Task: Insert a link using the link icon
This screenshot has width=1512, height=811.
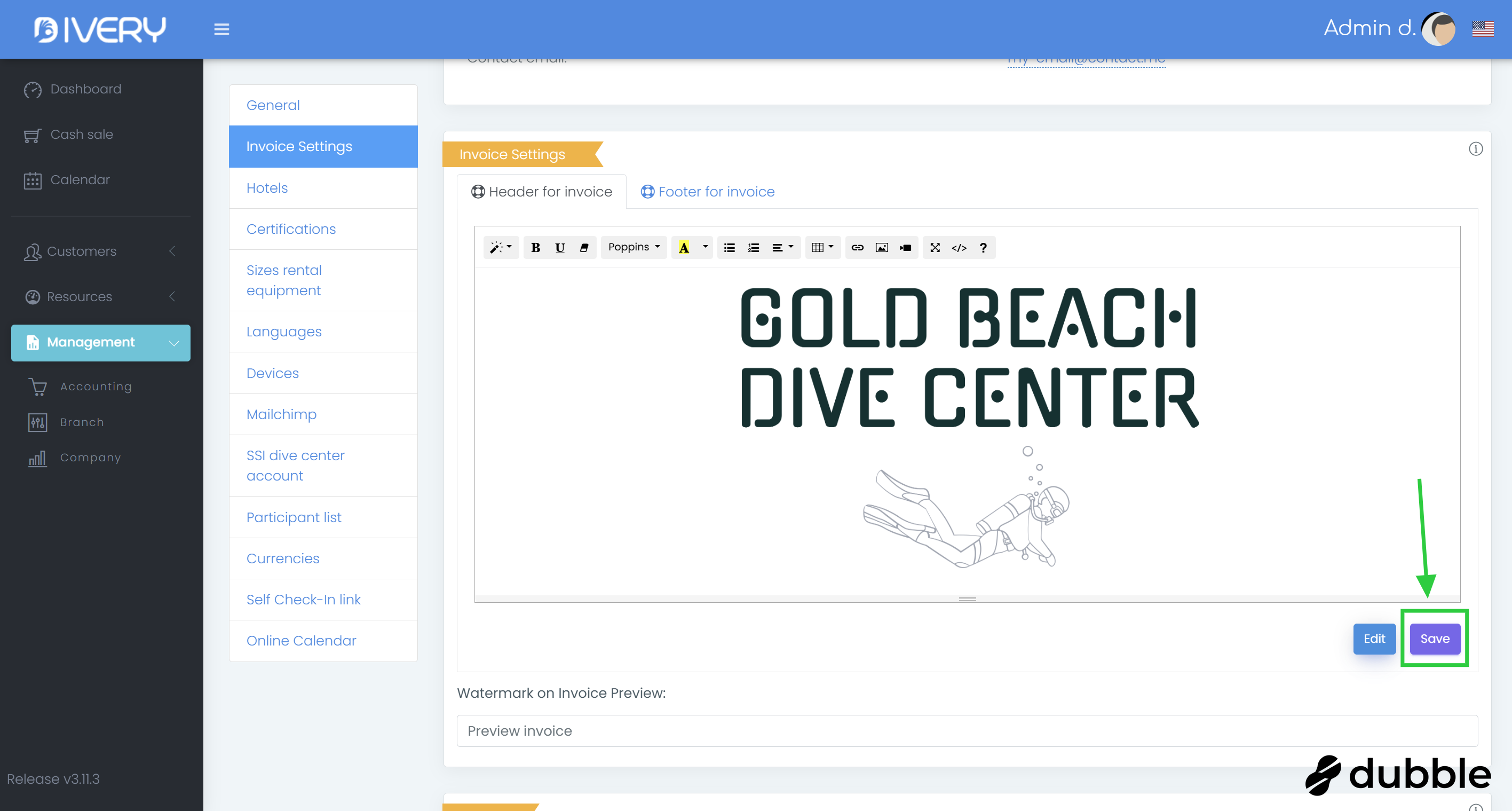Action: [x=857, y=247]
